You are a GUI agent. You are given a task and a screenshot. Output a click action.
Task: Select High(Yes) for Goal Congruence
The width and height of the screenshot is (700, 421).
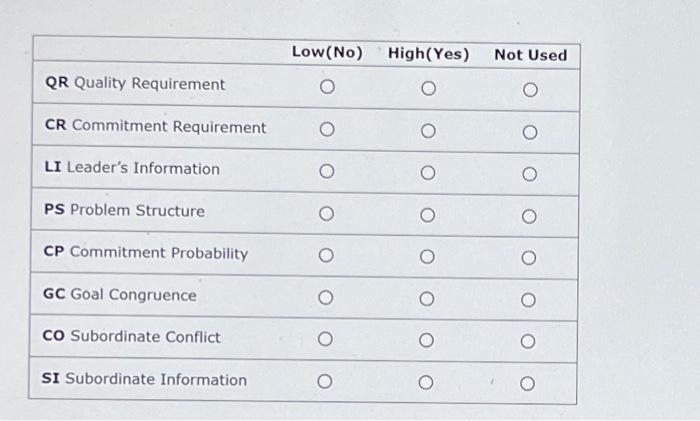[x=427, y=299]
